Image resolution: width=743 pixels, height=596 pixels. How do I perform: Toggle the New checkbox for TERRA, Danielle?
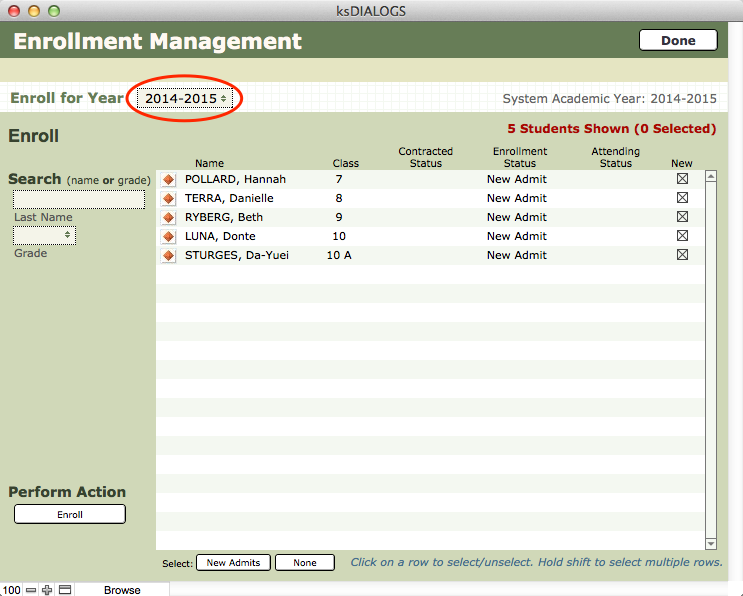[682, 198]
